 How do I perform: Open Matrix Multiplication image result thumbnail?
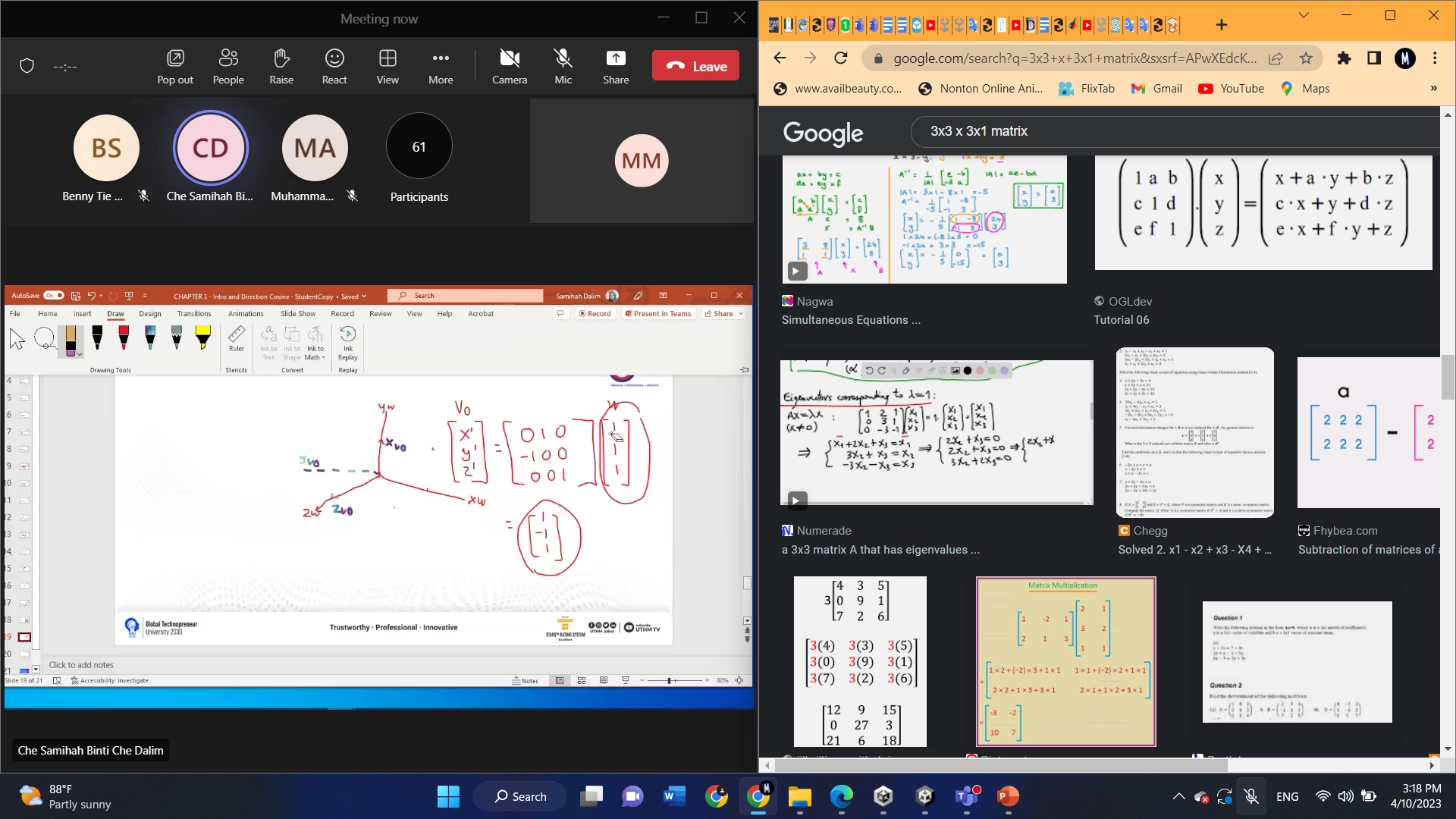[1065, 661]
